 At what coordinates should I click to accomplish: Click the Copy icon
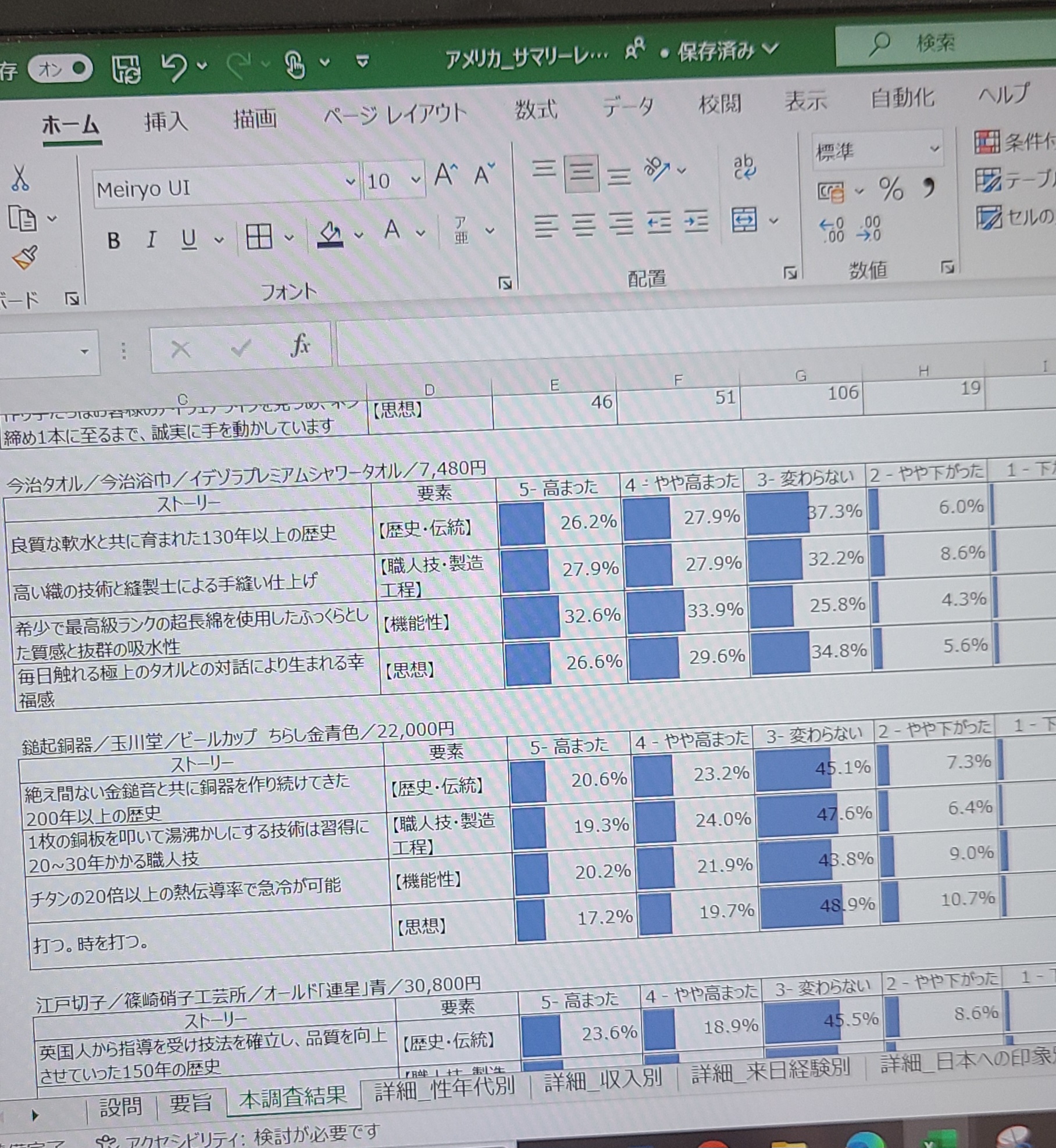pos(22,219)
